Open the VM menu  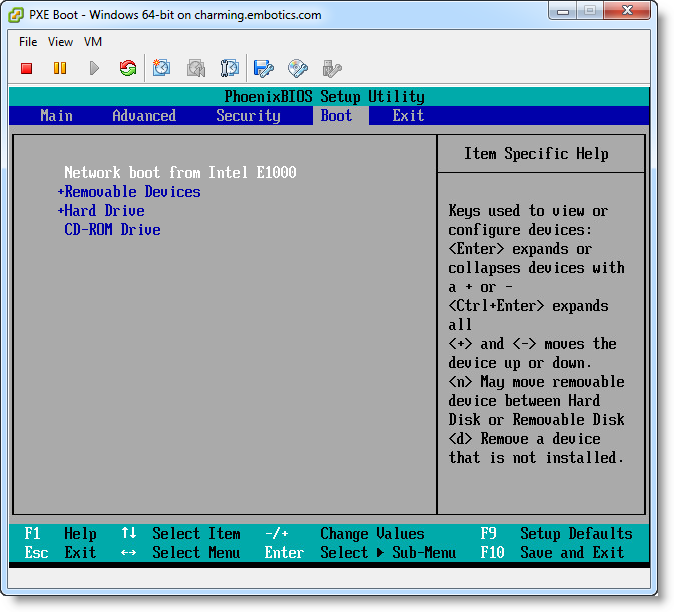point(93,42)
